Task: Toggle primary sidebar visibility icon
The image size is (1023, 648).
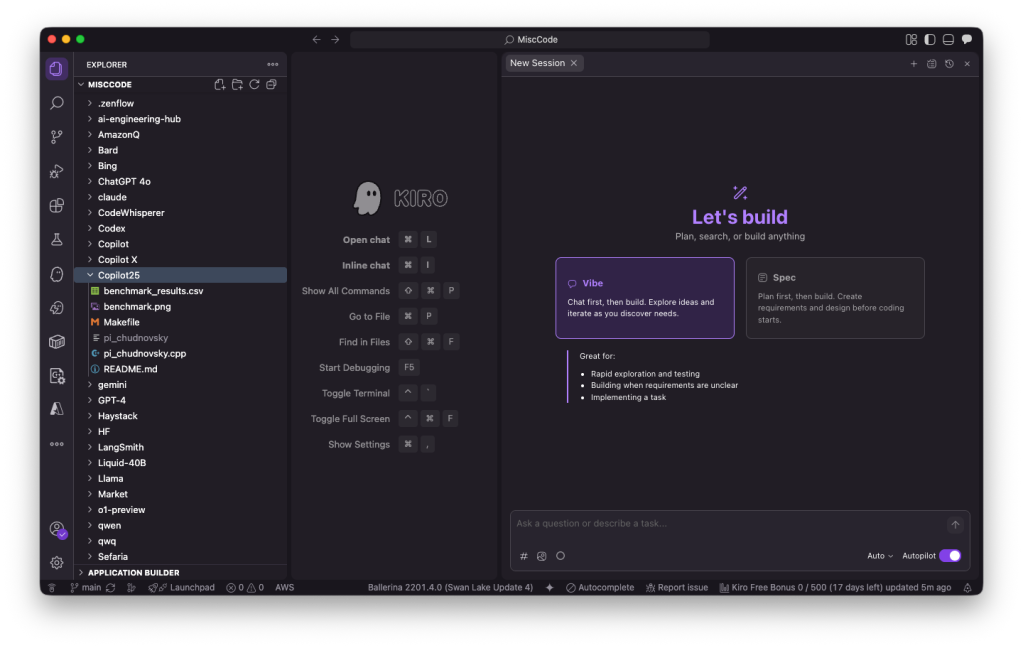Action: click(930, 40)
